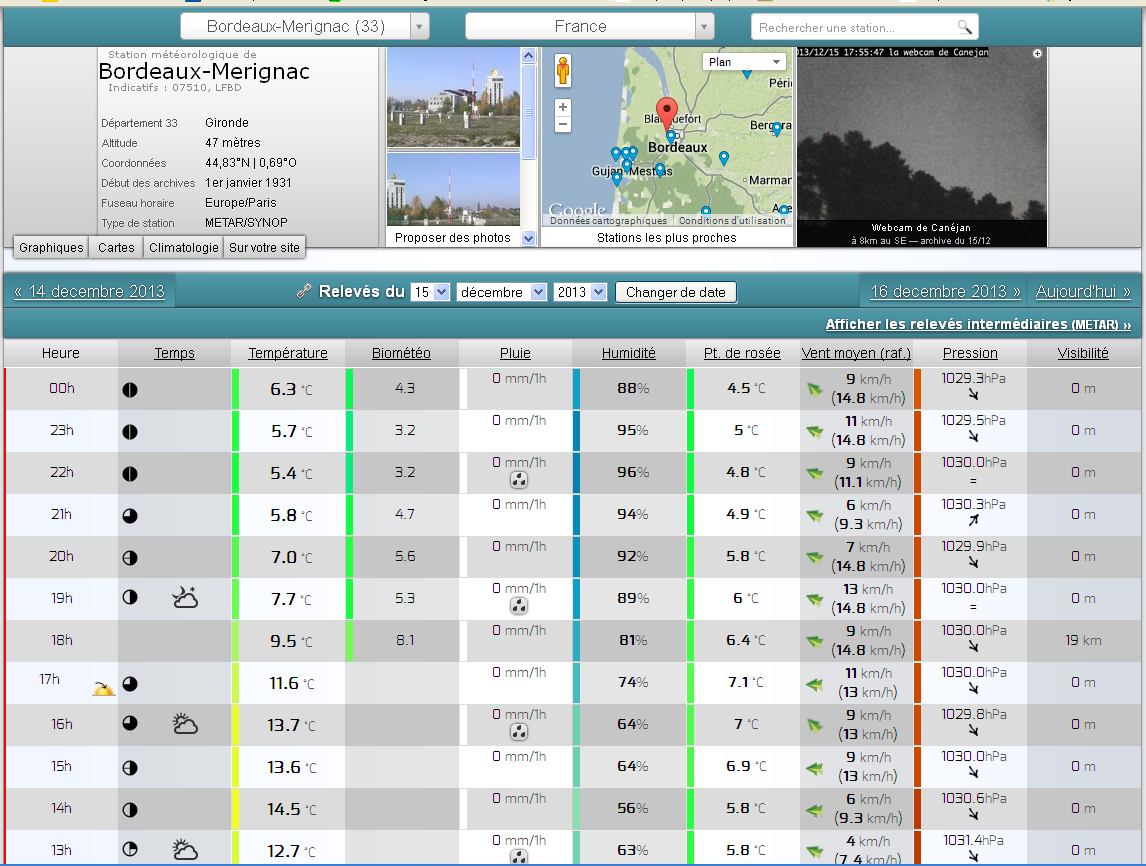Click the rain dice icon in 22h row

pyautogui.click(x=518, y=480)
